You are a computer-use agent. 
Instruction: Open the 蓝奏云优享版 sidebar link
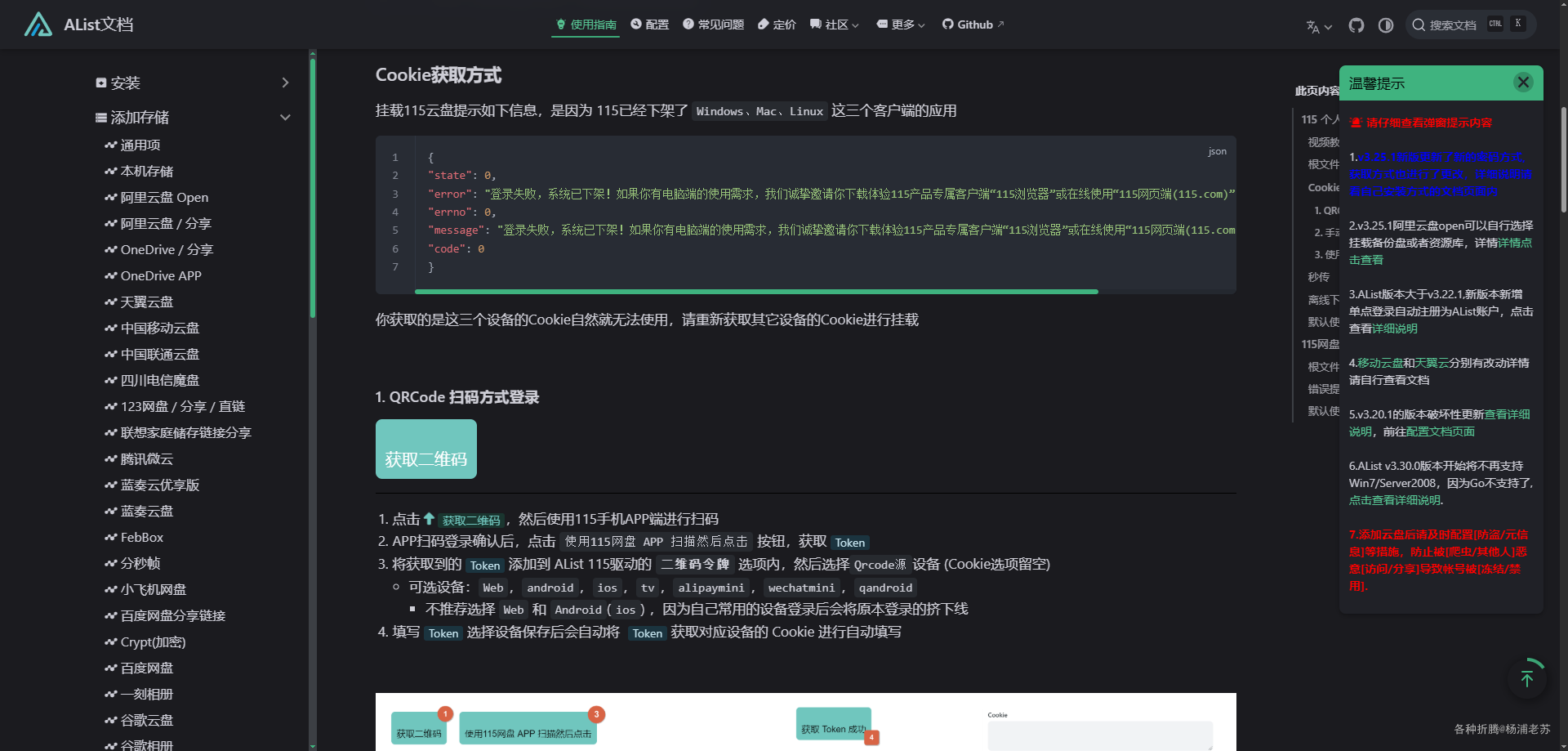[x=160, y=485]
